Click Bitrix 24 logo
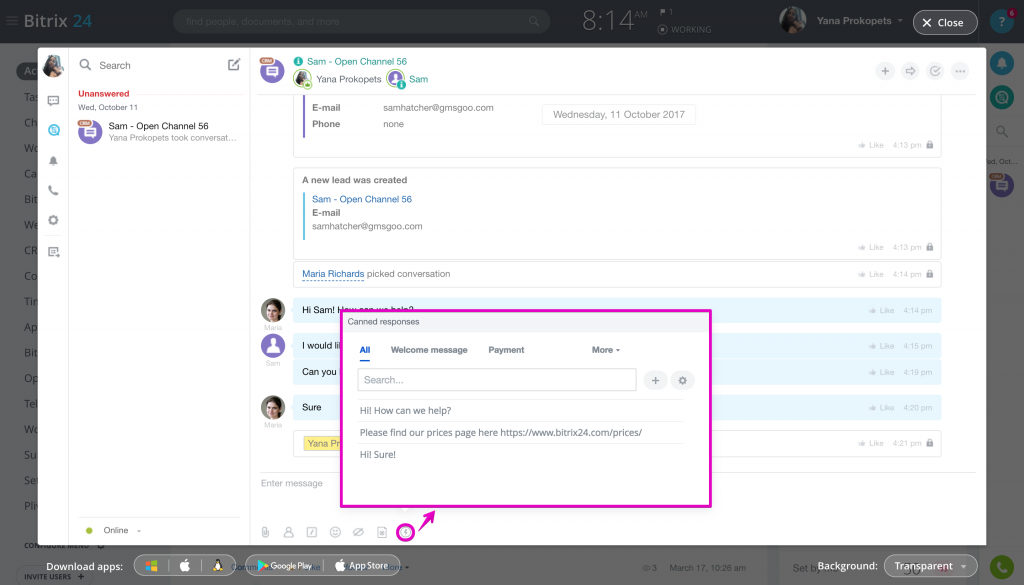The height and width of the screenshot is (585, 1024). 57,21
